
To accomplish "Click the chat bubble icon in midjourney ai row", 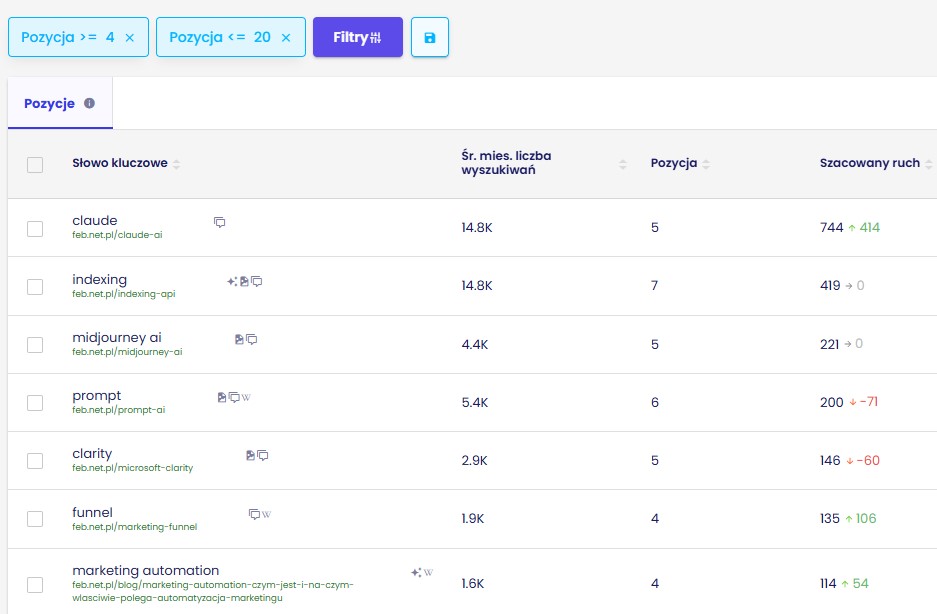I will (x=252, y=339).
